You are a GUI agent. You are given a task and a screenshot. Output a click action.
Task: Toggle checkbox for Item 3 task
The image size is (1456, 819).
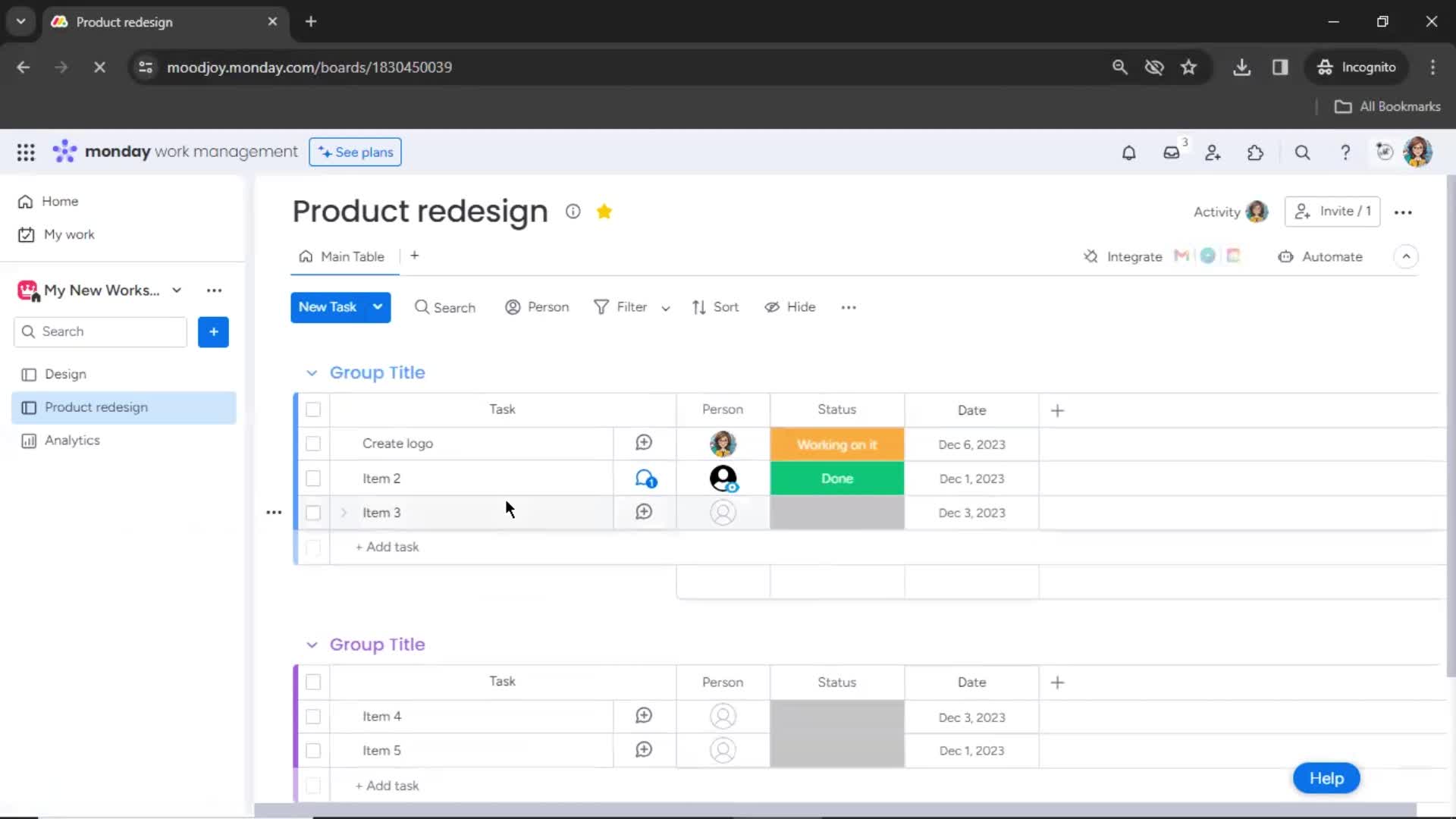pos(313,512)
